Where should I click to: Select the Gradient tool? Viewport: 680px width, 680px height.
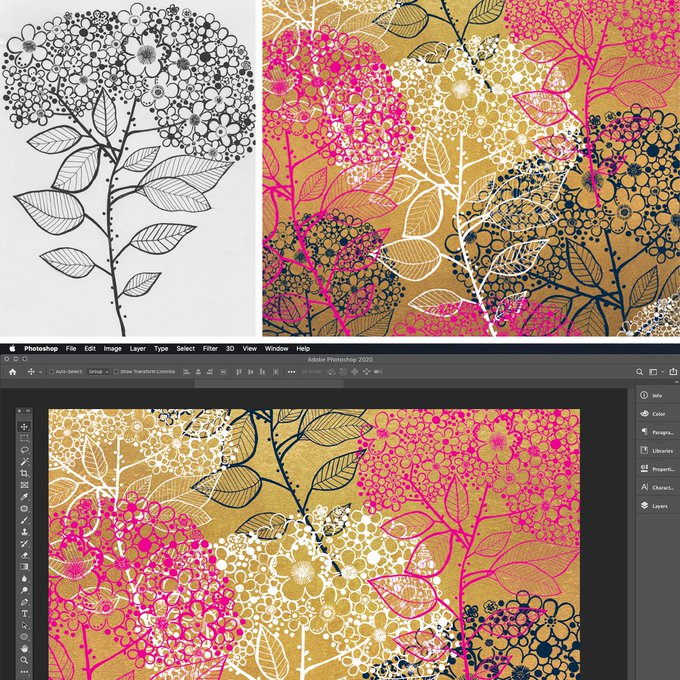pyautogui.click(x=24, y=567)
